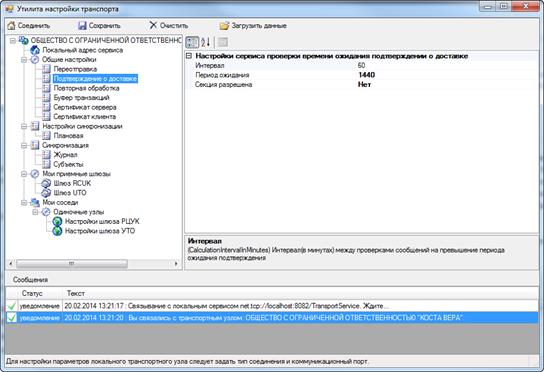Click the Шлюз RCUK gateway icon

pos(46,183)
